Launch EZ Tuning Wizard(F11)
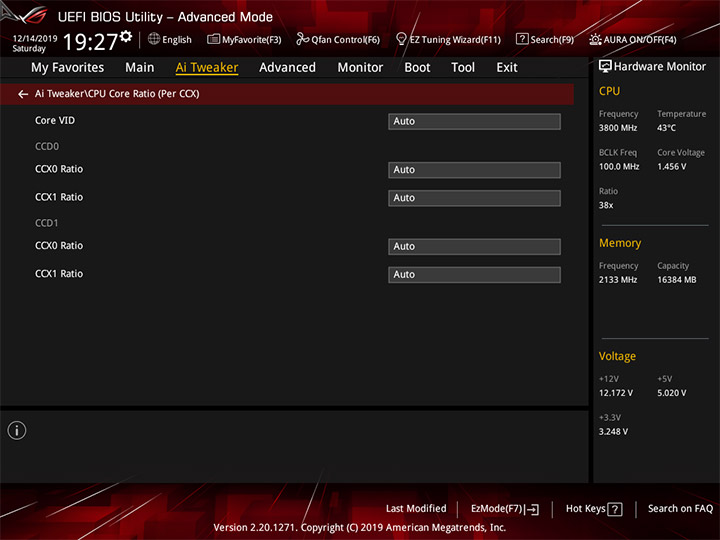Screen dimensions: 720x540 [x=448, y=39]
